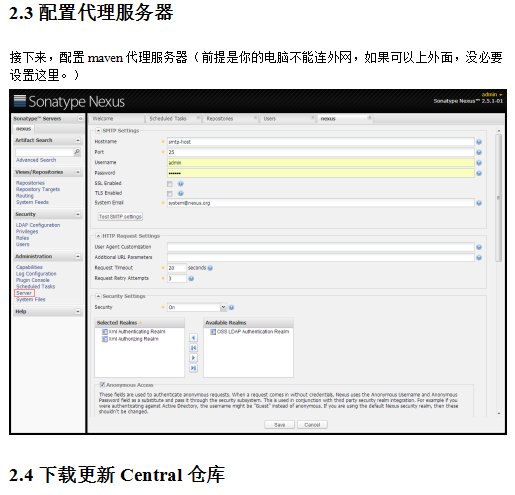Switch to the Scheduled Tasks tab

coord(168,118)
